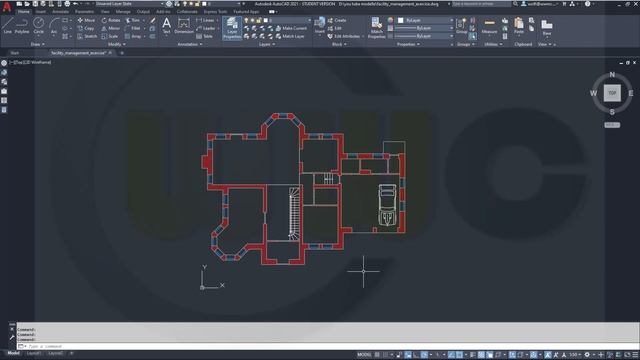The image size is (640, 360).
Task: Activate the Rotate command
Action: pyautogui.click(x=111, y=20)
